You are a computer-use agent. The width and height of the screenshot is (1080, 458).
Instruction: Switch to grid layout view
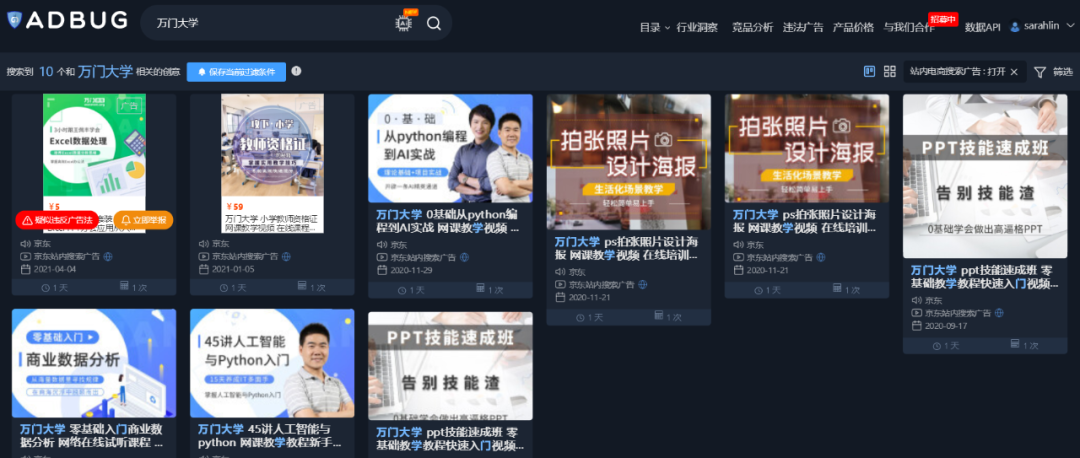pos(889,72)
